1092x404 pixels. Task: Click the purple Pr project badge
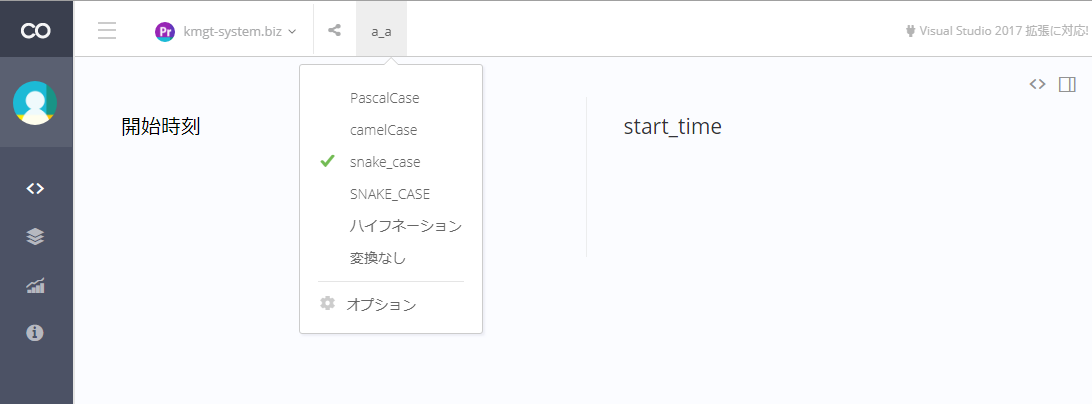point(165,31)
